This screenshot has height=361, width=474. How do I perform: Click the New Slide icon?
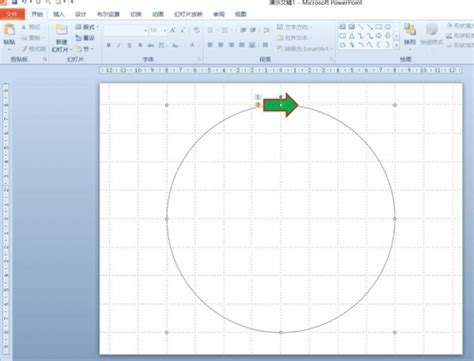(x=62, y=30)
